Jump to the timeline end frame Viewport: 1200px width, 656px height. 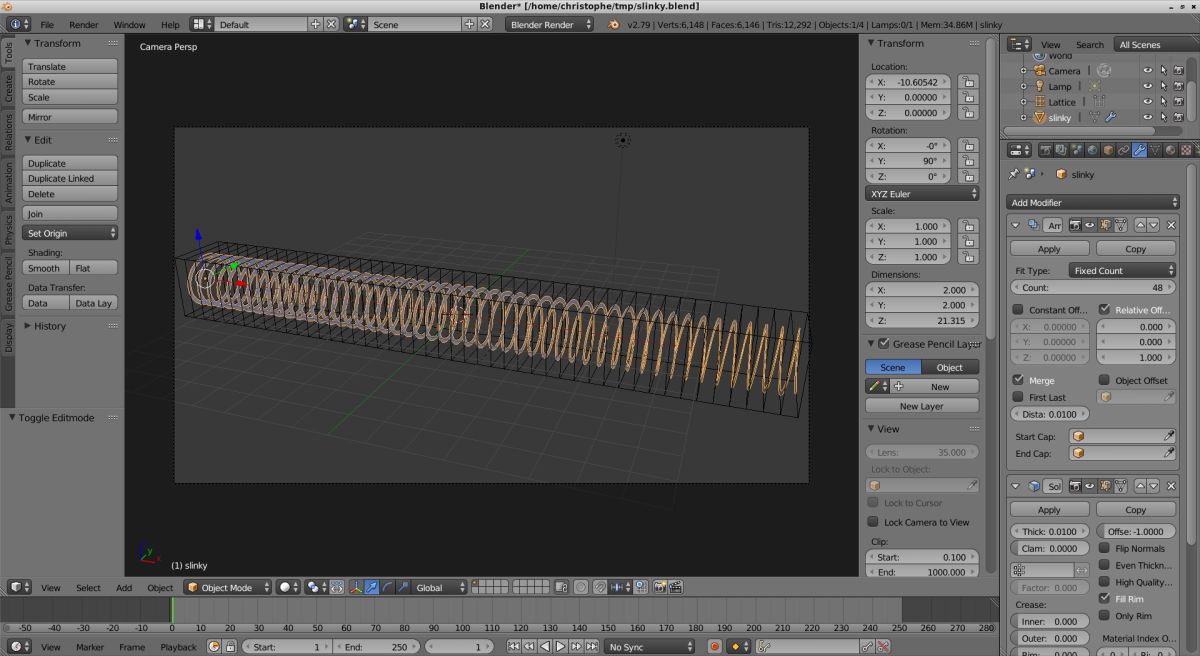tap(592, 647)
